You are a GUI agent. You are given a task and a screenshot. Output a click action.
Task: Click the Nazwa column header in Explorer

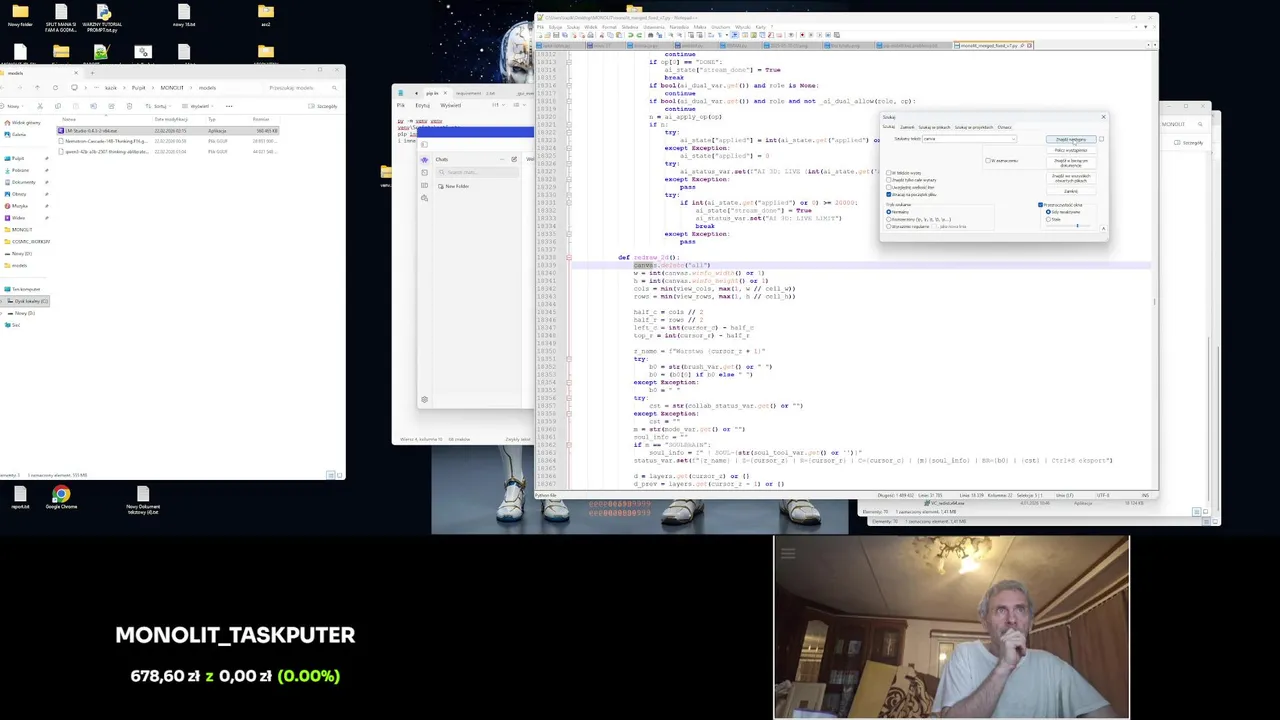click(69, 119)
